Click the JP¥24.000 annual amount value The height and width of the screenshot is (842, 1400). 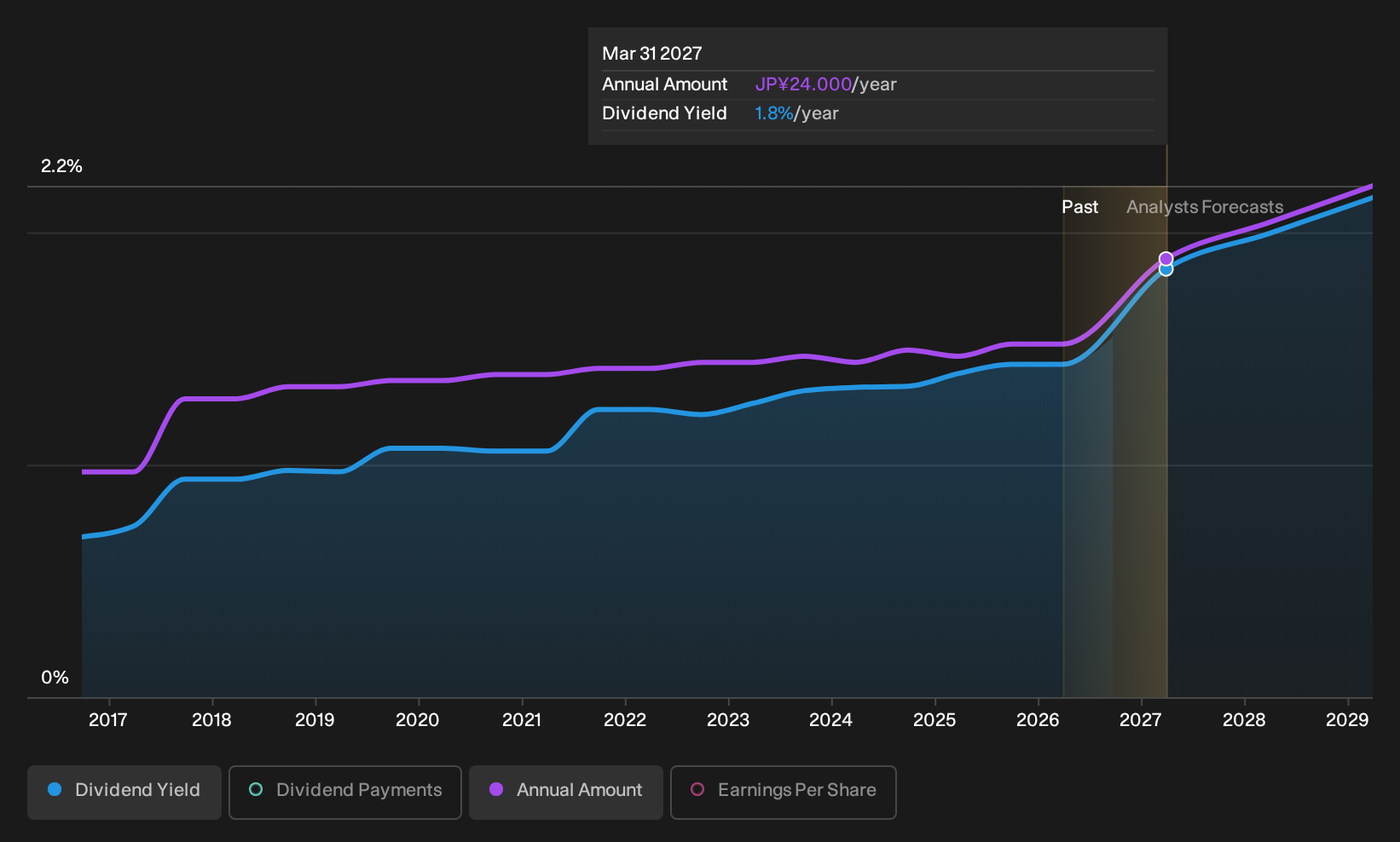coord(803,84)
